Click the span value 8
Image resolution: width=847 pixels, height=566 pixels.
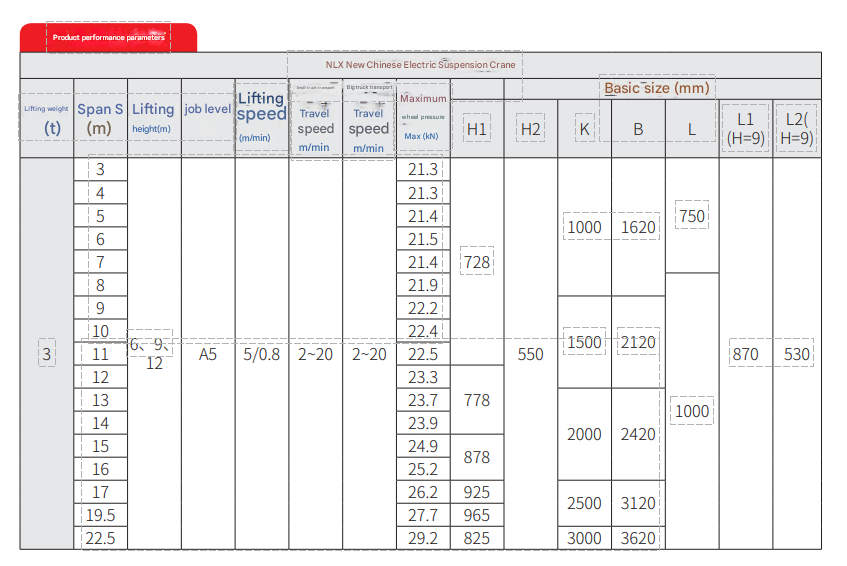click(x=100, y=285)
